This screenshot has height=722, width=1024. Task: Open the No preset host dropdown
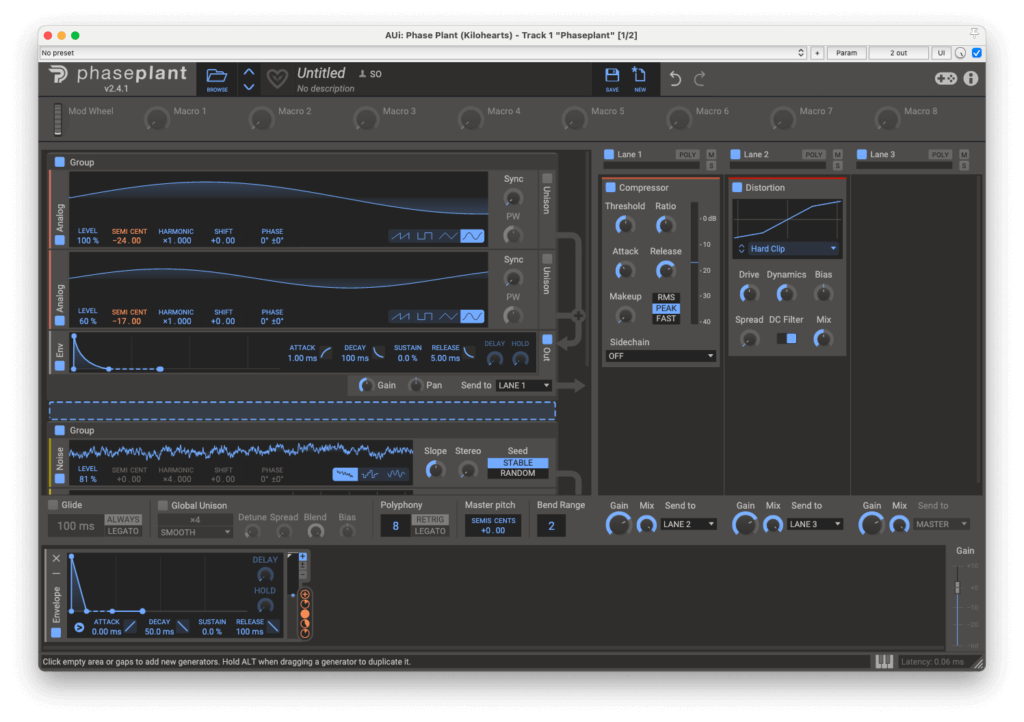[423, 53]
